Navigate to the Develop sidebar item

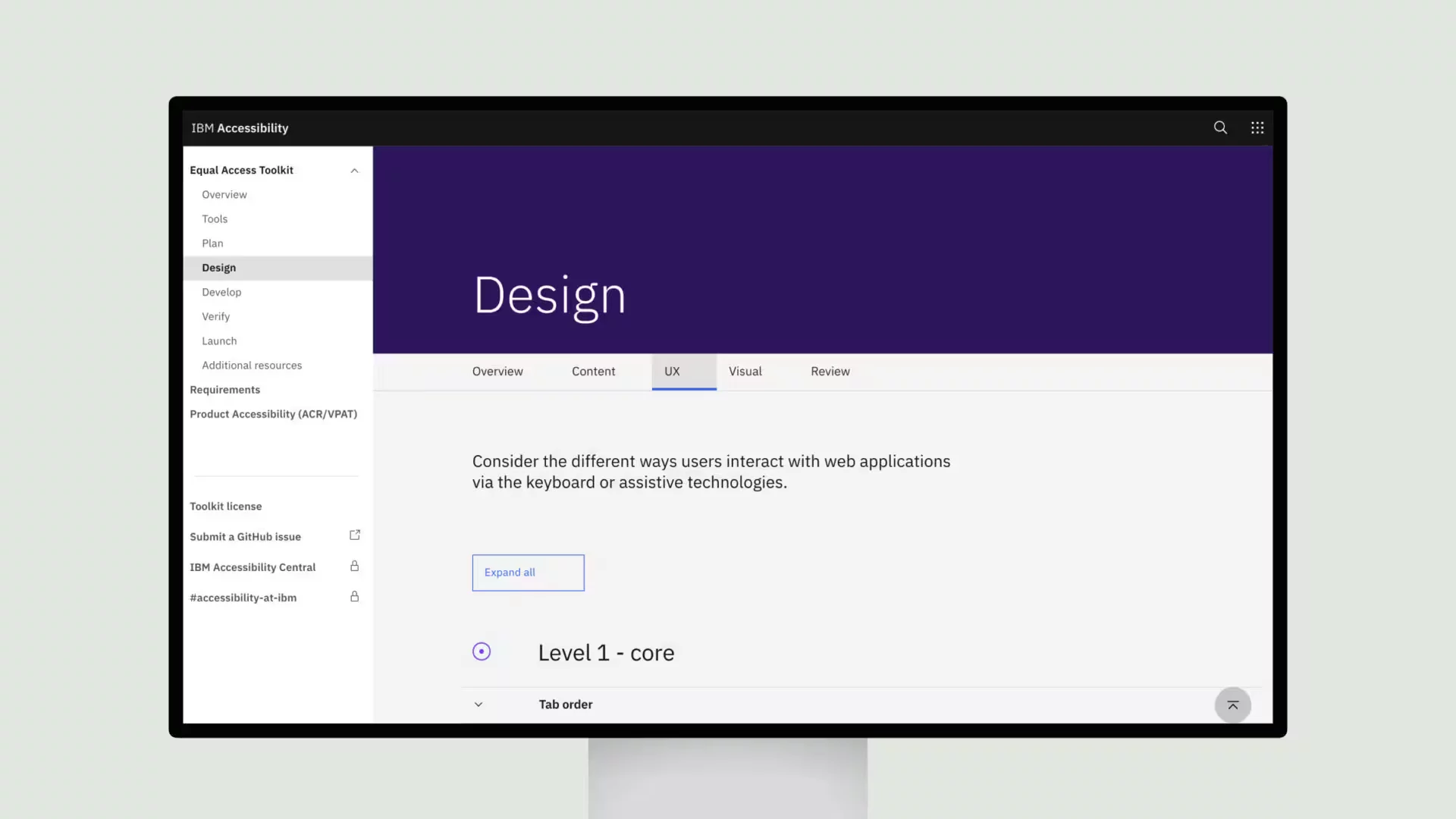[222, 291]
